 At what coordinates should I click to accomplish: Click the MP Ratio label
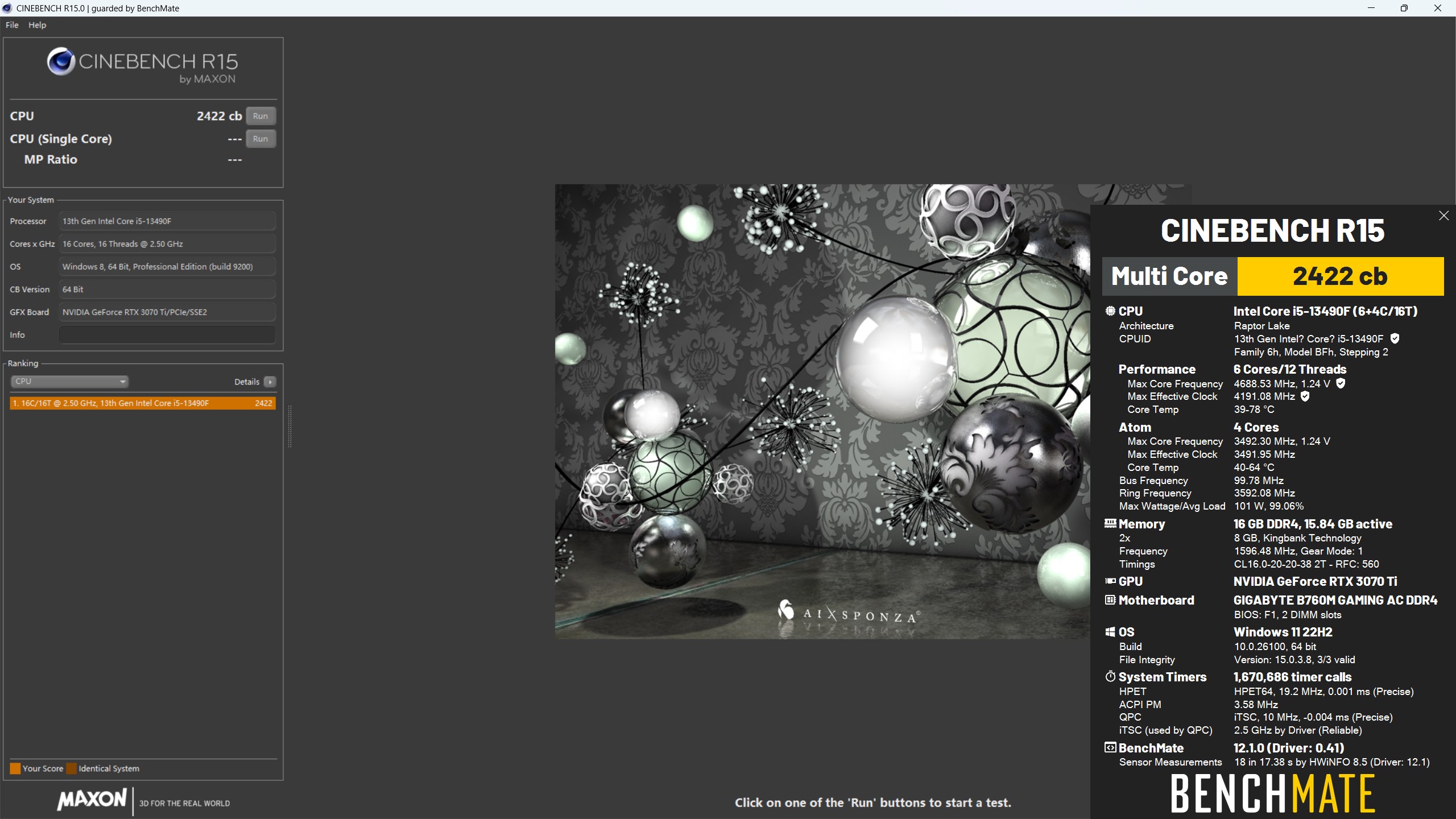coord(51,159)
